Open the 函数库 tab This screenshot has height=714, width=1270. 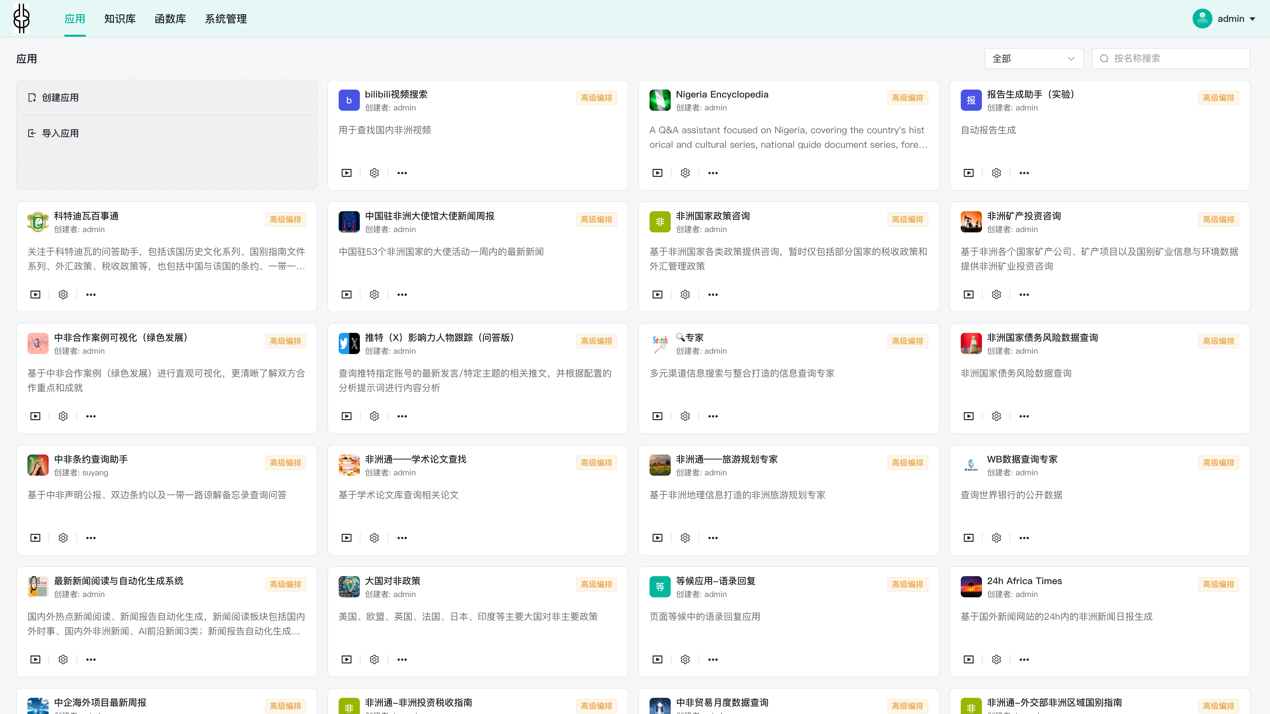tap(170, 19)
